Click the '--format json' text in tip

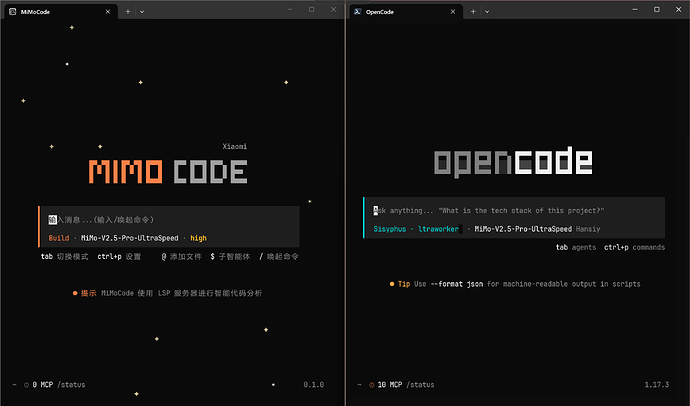(x=457, y=284)
